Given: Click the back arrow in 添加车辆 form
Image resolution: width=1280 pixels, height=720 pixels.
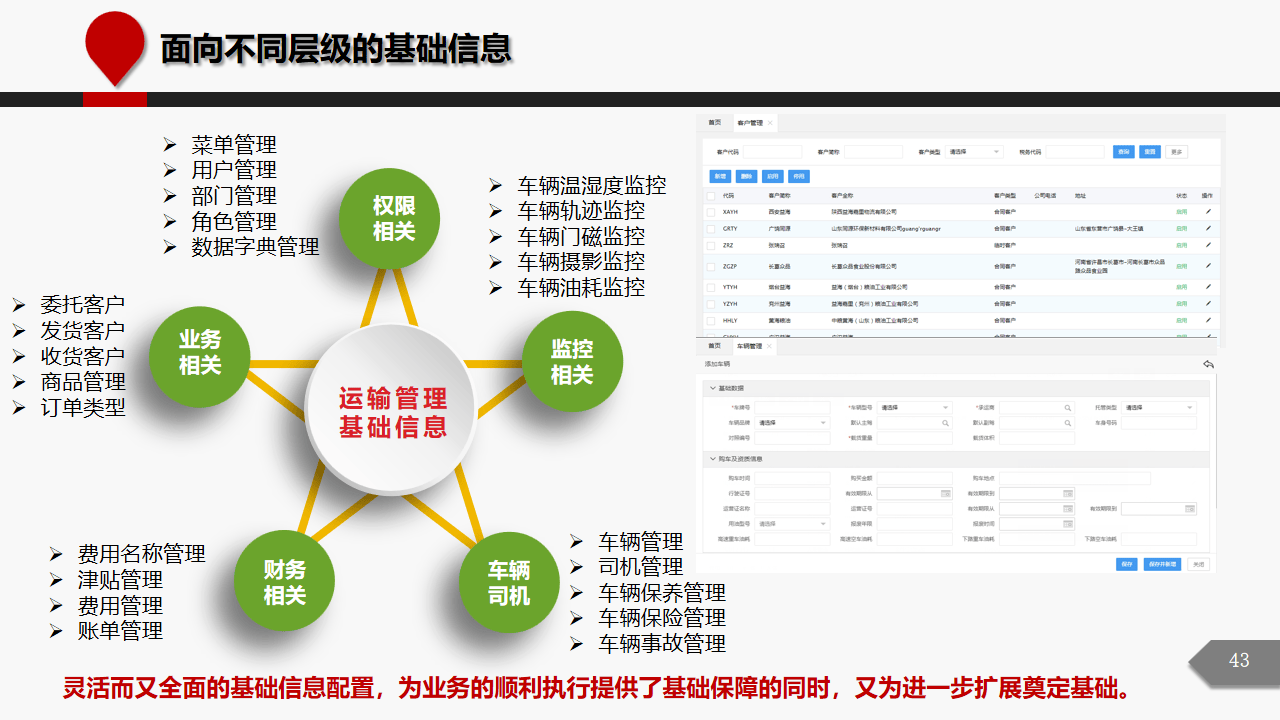Looking at the screenshot, I should 1208,364.
